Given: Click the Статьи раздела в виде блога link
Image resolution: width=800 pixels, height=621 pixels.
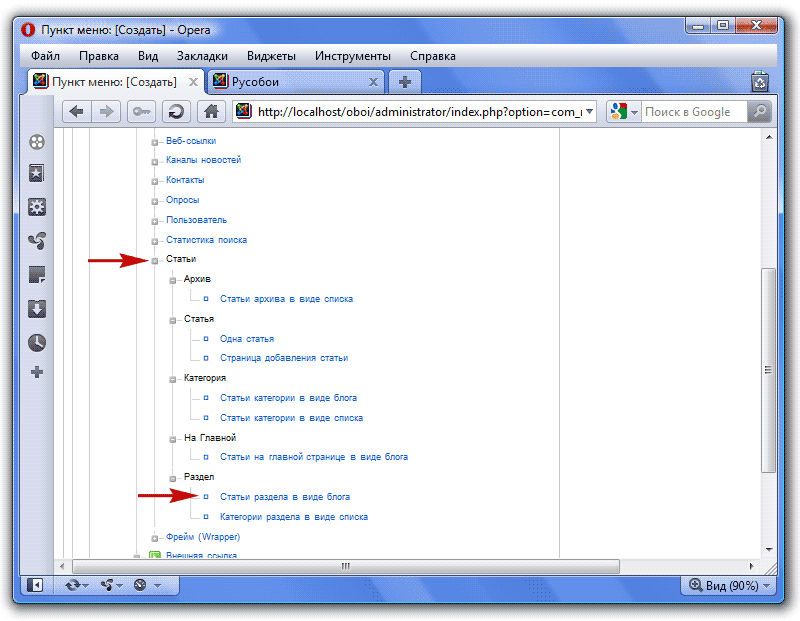Looking at the screenshot, I should pos(284,497).
